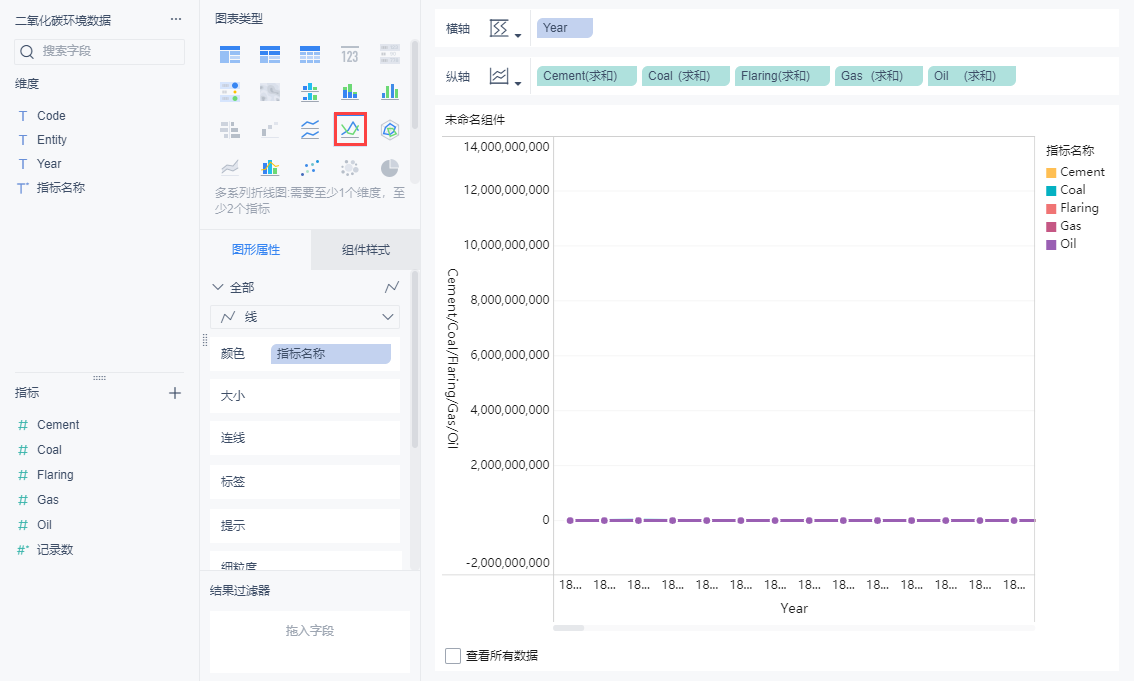Click the Oil purple legend swatch

coord(1051,245)
